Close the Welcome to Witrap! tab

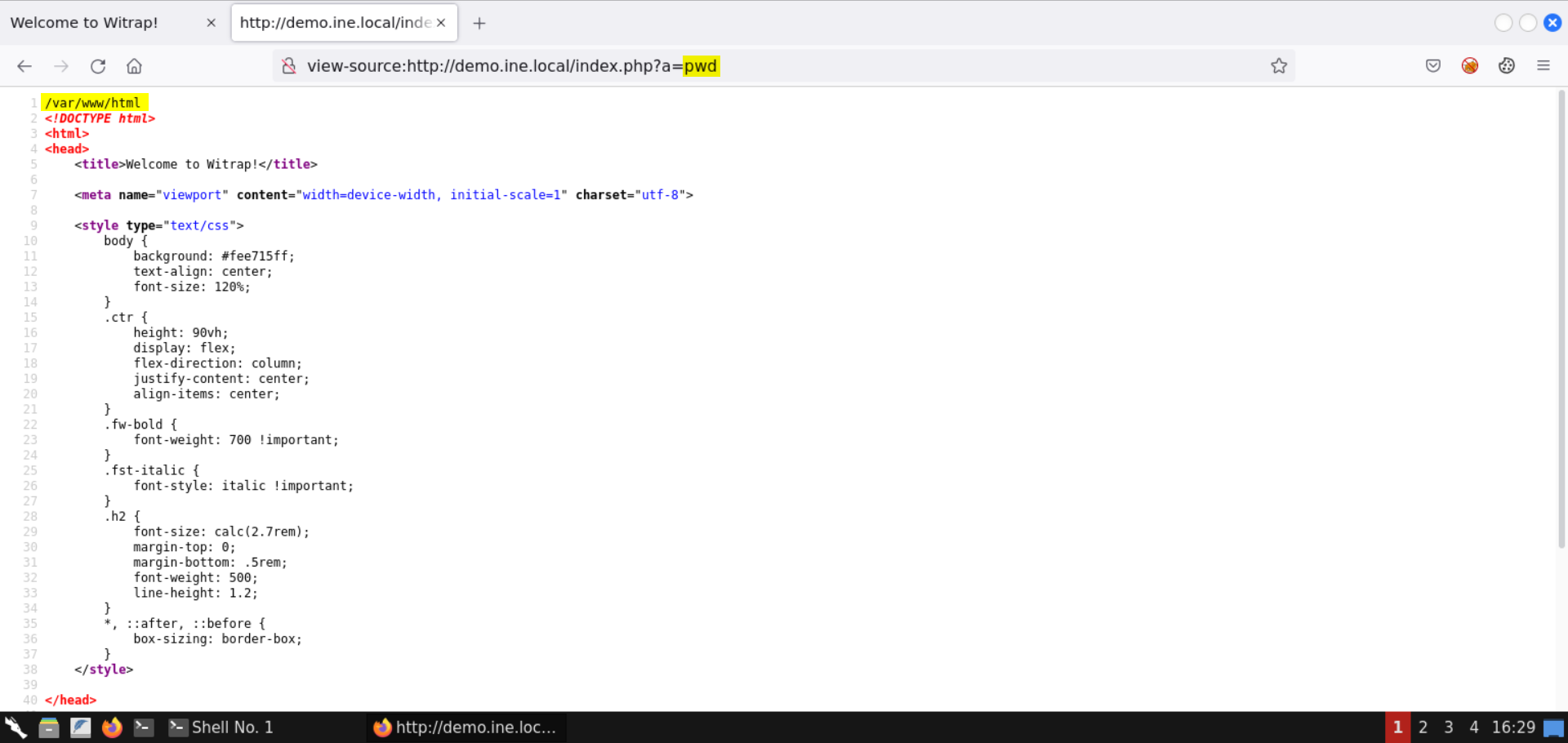[212, 23]
